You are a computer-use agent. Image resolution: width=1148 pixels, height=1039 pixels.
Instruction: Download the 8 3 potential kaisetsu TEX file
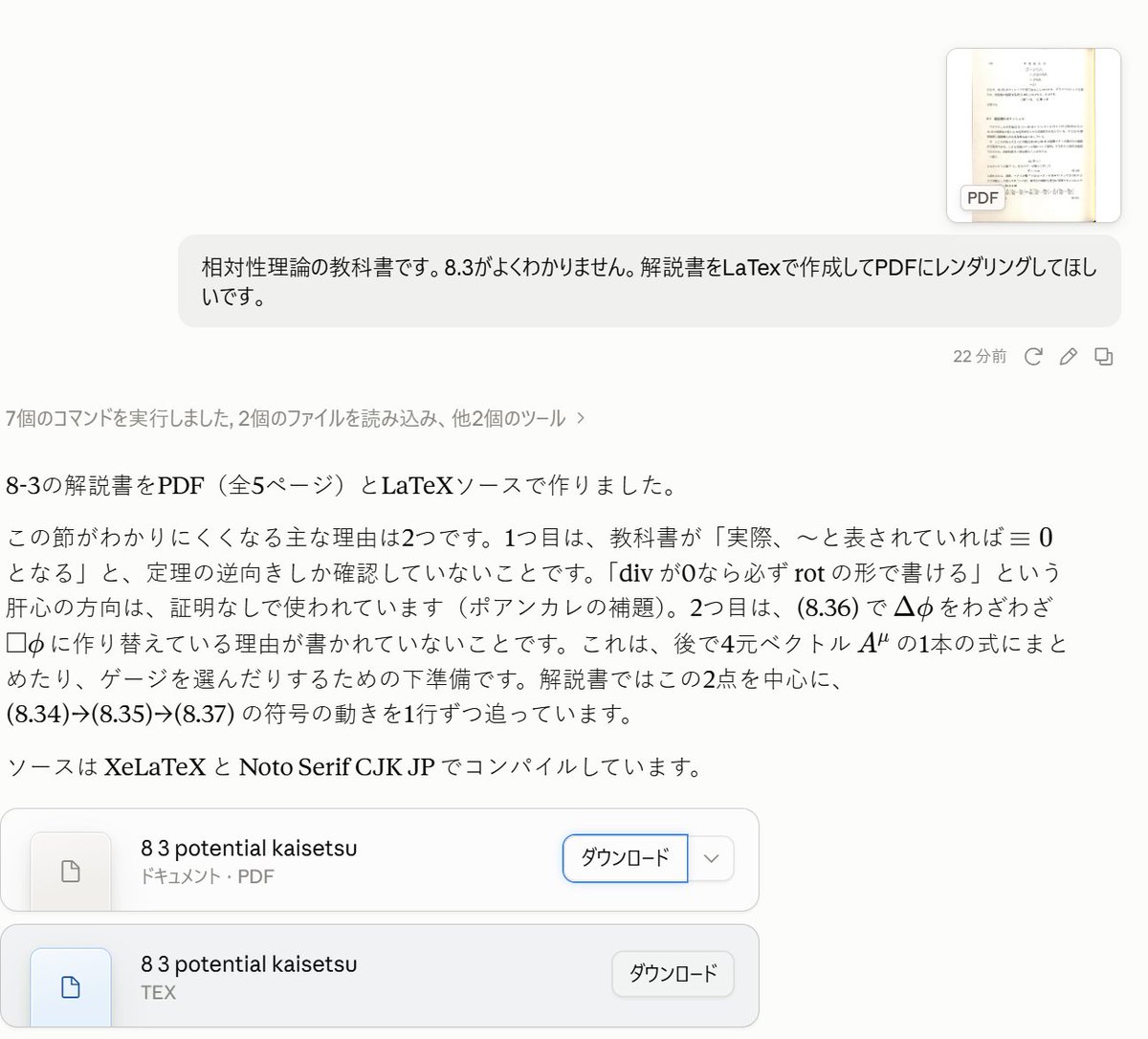(673, 974)
